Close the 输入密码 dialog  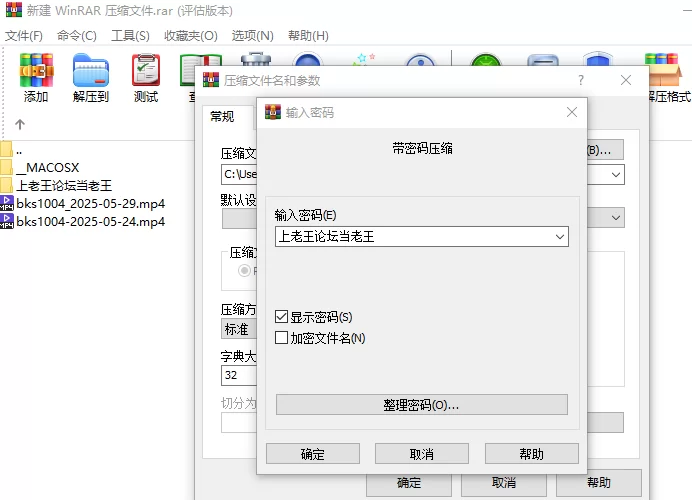572,112
